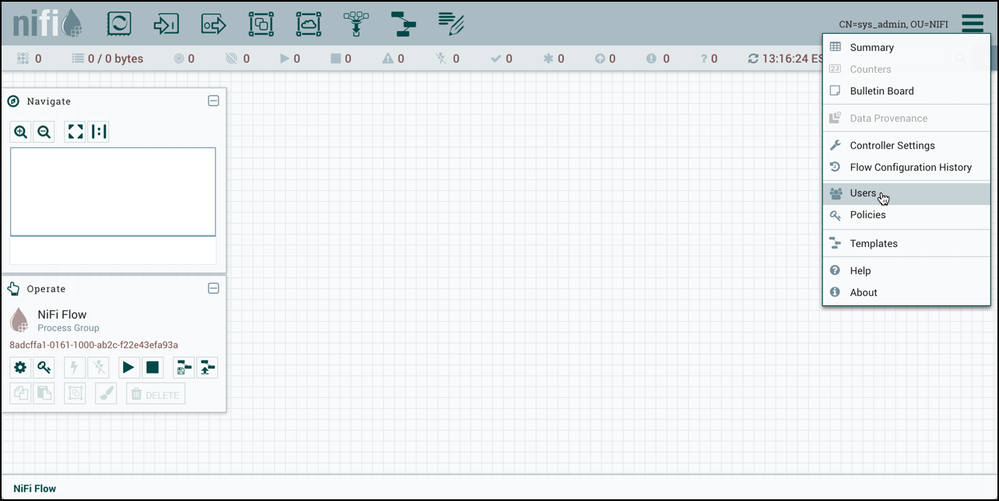This screenshot has height=501, width=999.
Task: Click the Group icon in Operate
Action: coord(75,393)
